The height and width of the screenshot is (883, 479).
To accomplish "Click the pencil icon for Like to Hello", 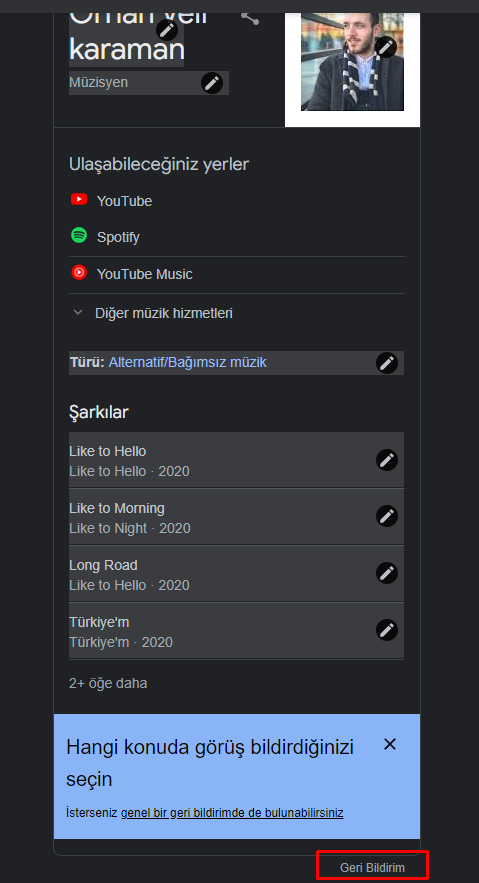I will [387, 460].
